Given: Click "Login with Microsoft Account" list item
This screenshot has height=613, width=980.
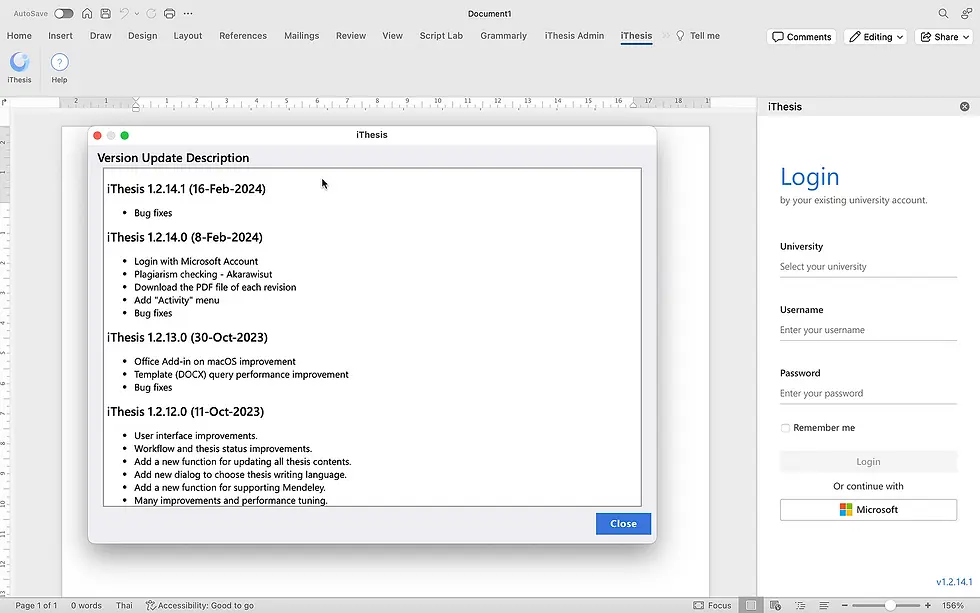Looking at the screenshot, I should pos(196,261).
